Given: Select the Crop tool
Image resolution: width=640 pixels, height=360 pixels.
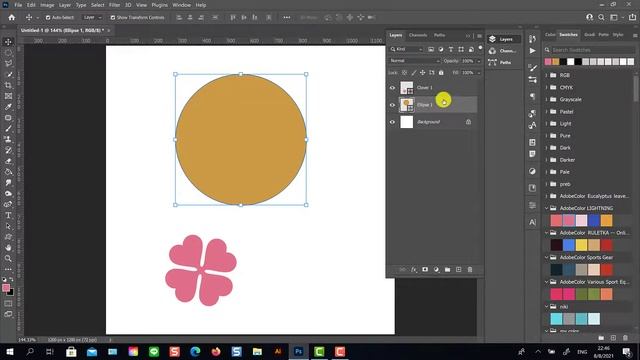Looking at the screenshot, I should pyautogui.click(x=8, y=85).
